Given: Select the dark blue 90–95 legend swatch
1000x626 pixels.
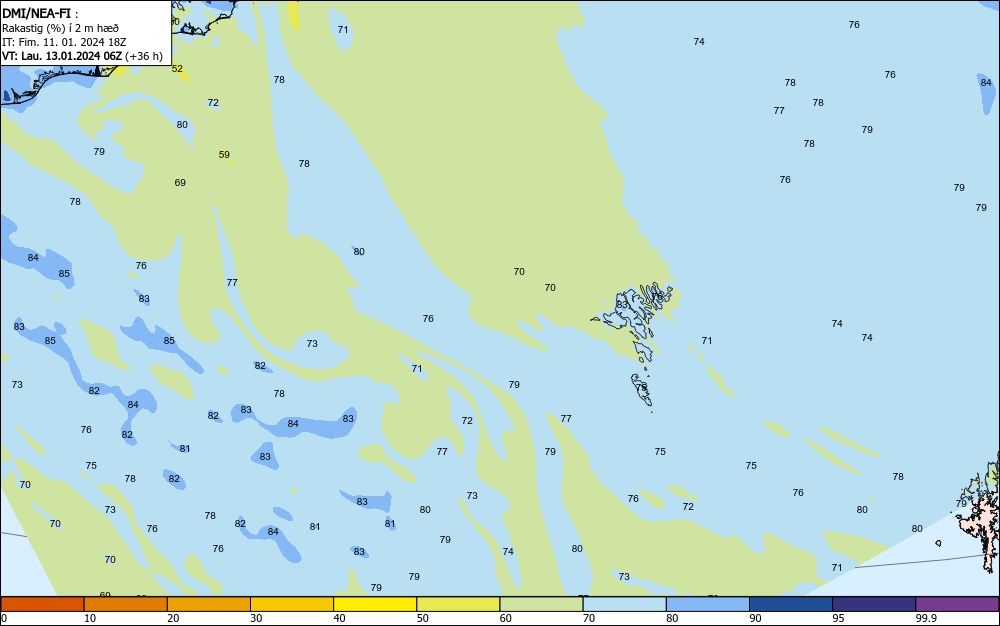Looking at the screenshot, I should coord(791,604).
